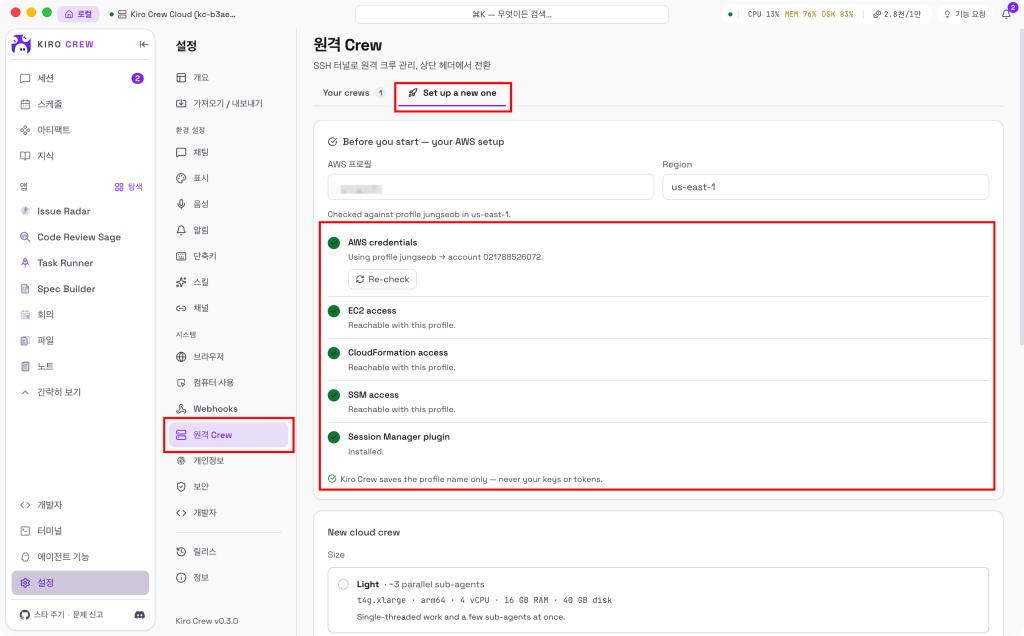Click the ⌘K search bar
The image size is (1024, 636).
(512, 14)
